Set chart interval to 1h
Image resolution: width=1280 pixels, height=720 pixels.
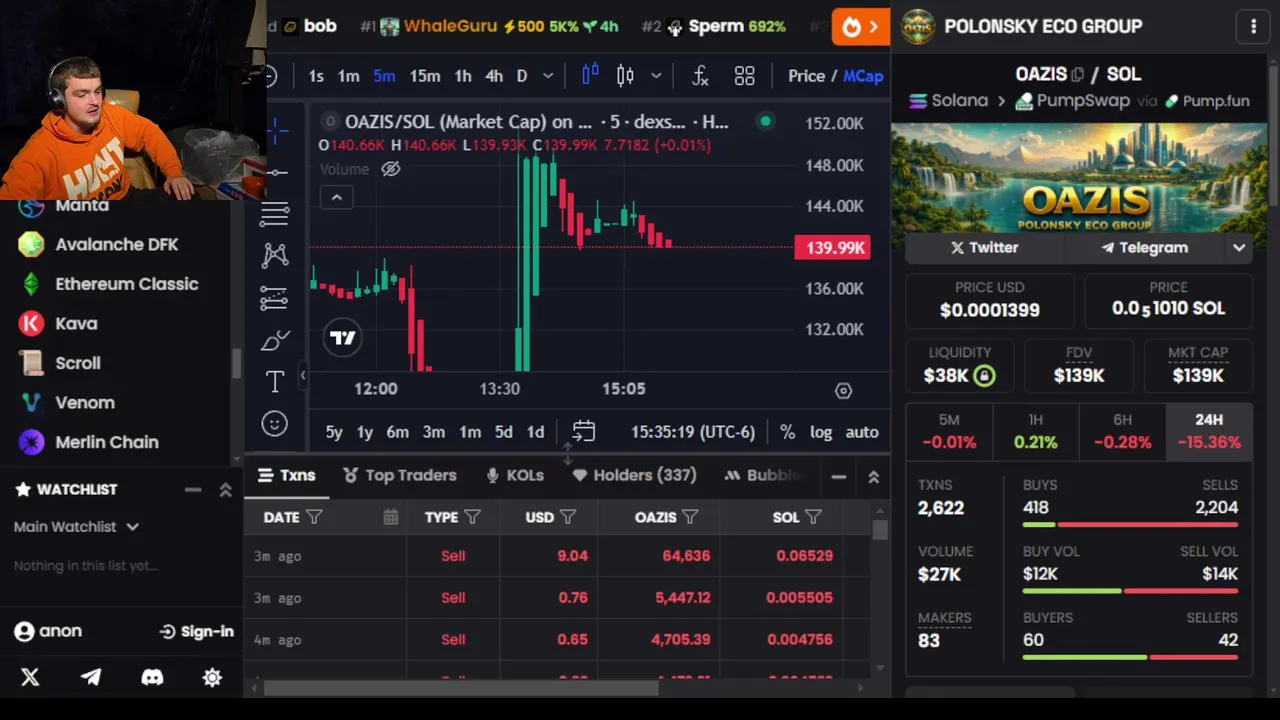pyautogui.click(x=463, y=76)
